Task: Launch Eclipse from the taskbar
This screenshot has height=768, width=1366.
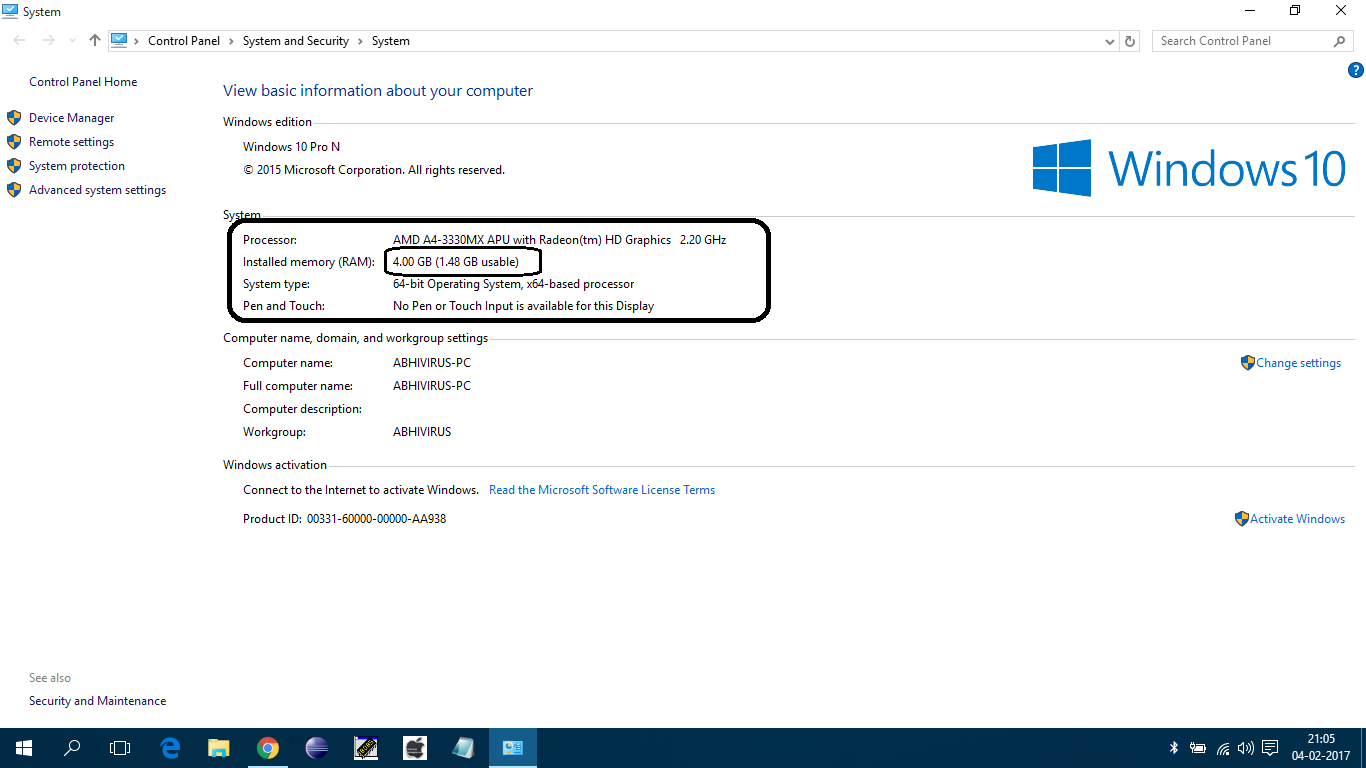Action: [x=316, y=748]
